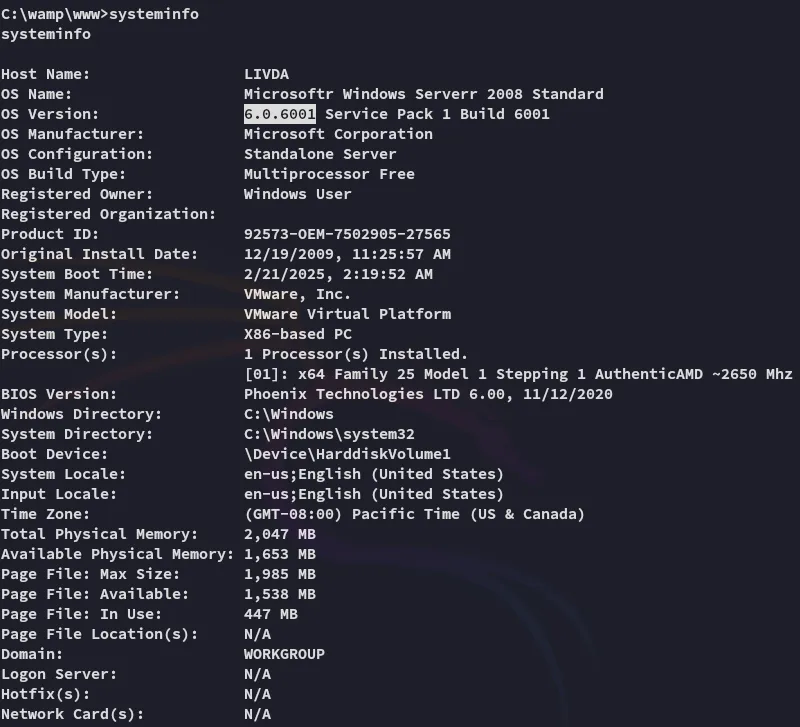Click the Original Install Date value

(x=347, y=254)
